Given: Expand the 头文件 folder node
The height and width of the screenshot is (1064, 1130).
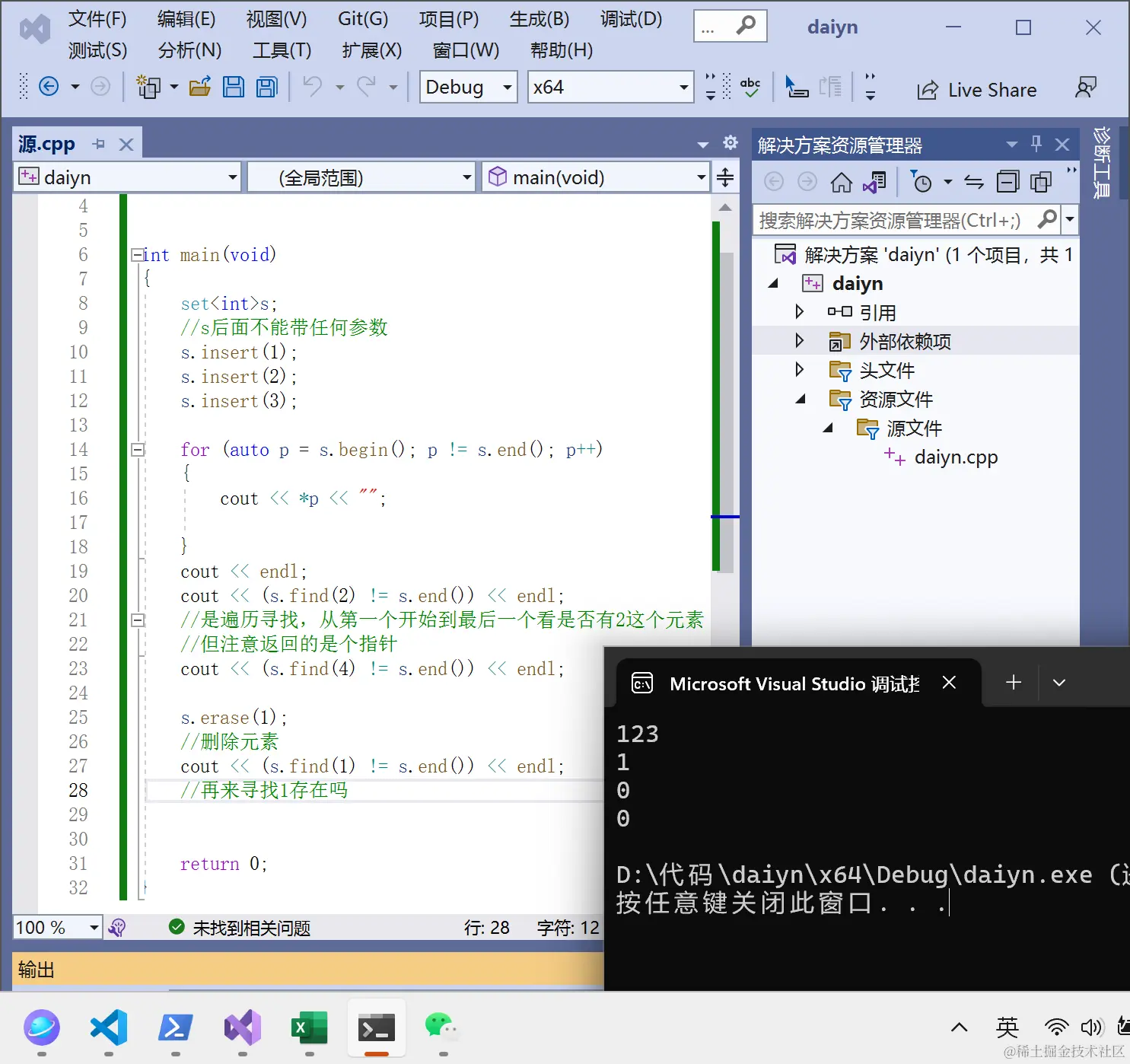Looking at the screenshot, I should click(799, 369).
